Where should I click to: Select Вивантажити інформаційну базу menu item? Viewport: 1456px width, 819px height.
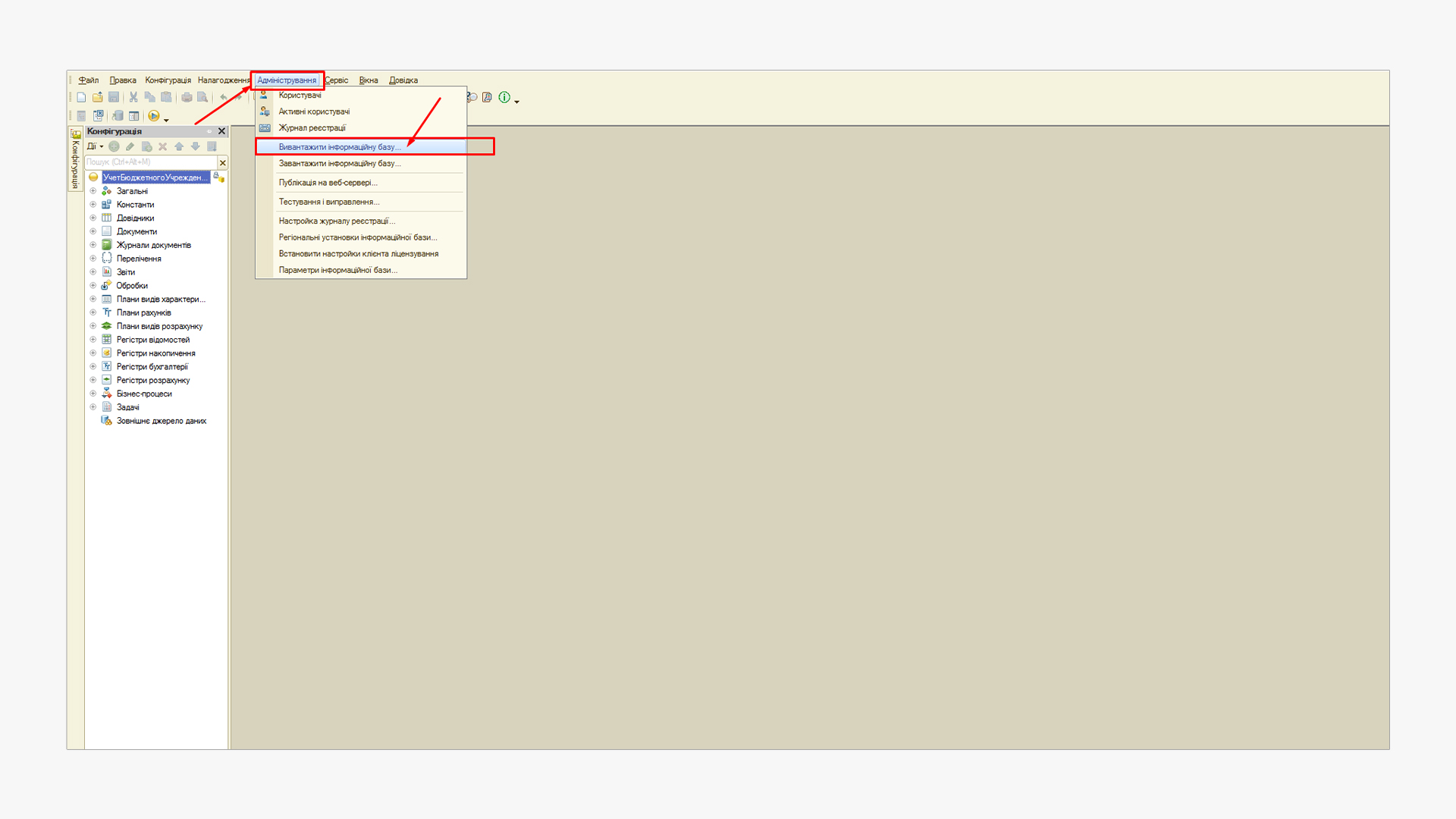coord(339,147)
